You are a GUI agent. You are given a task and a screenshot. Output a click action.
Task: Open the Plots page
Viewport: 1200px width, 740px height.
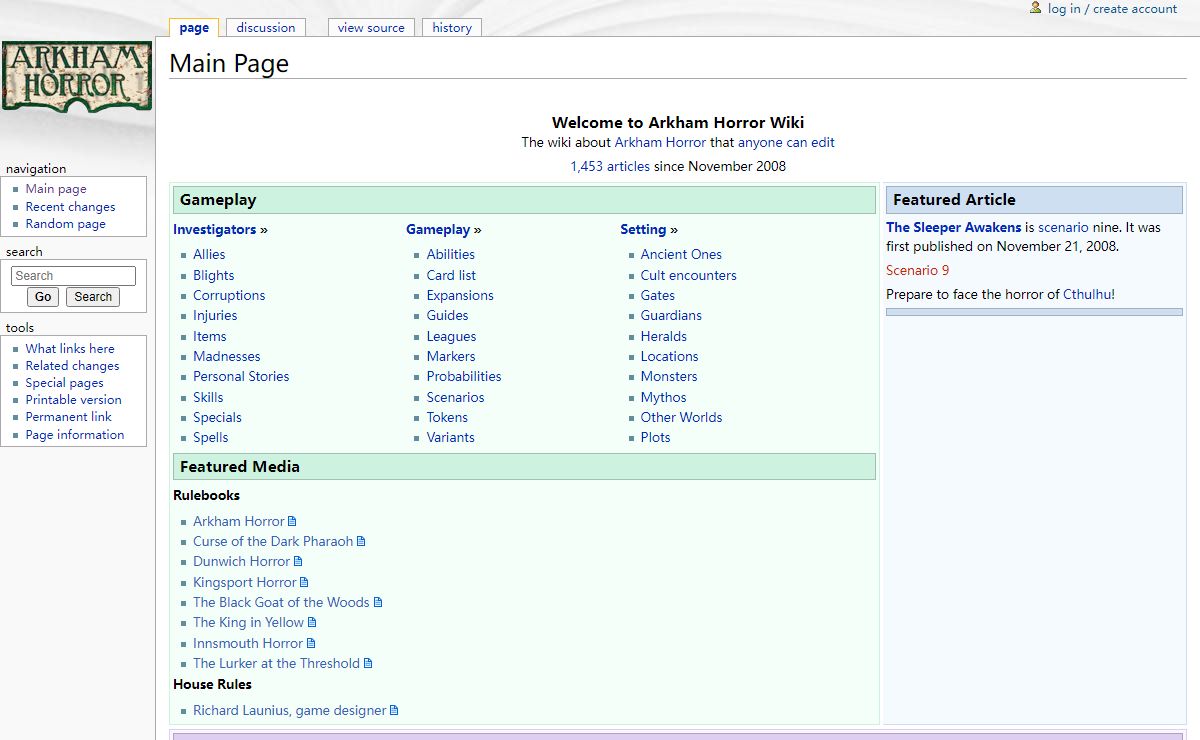[655, 437]
